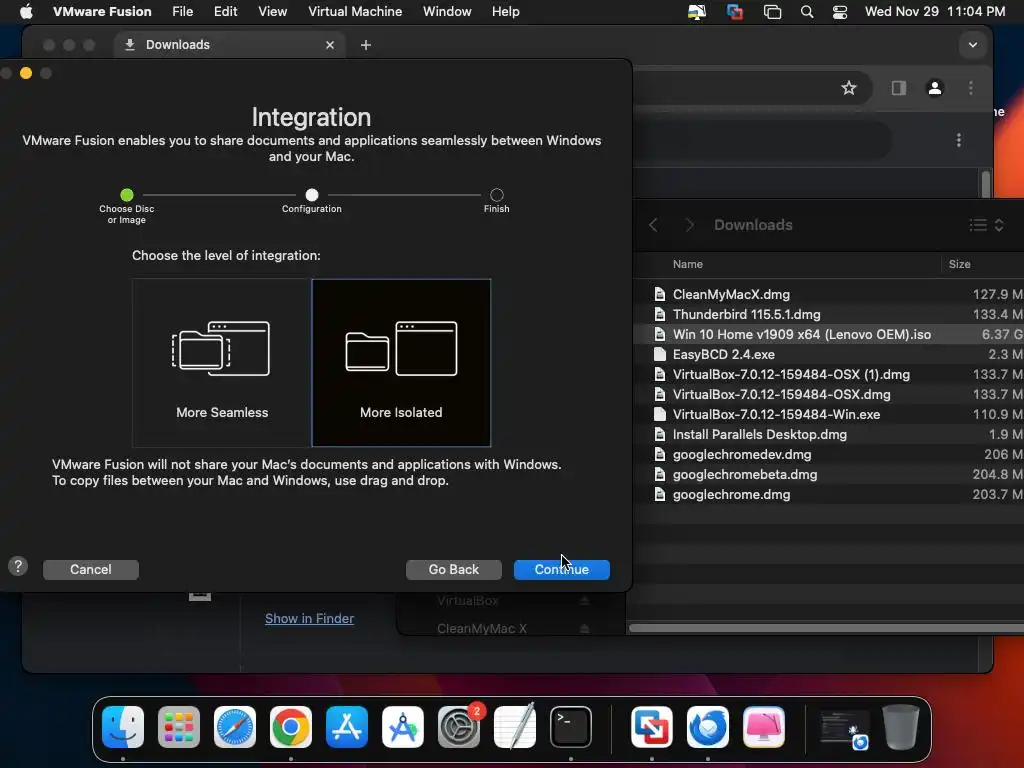This screenshot has width=1024, height=768.
Task: Change the Finder view mode selector
Action: (x=986, y=225)
